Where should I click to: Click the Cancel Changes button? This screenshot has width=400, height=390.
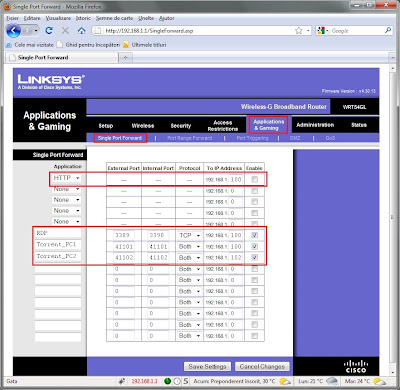click(262, 367)
